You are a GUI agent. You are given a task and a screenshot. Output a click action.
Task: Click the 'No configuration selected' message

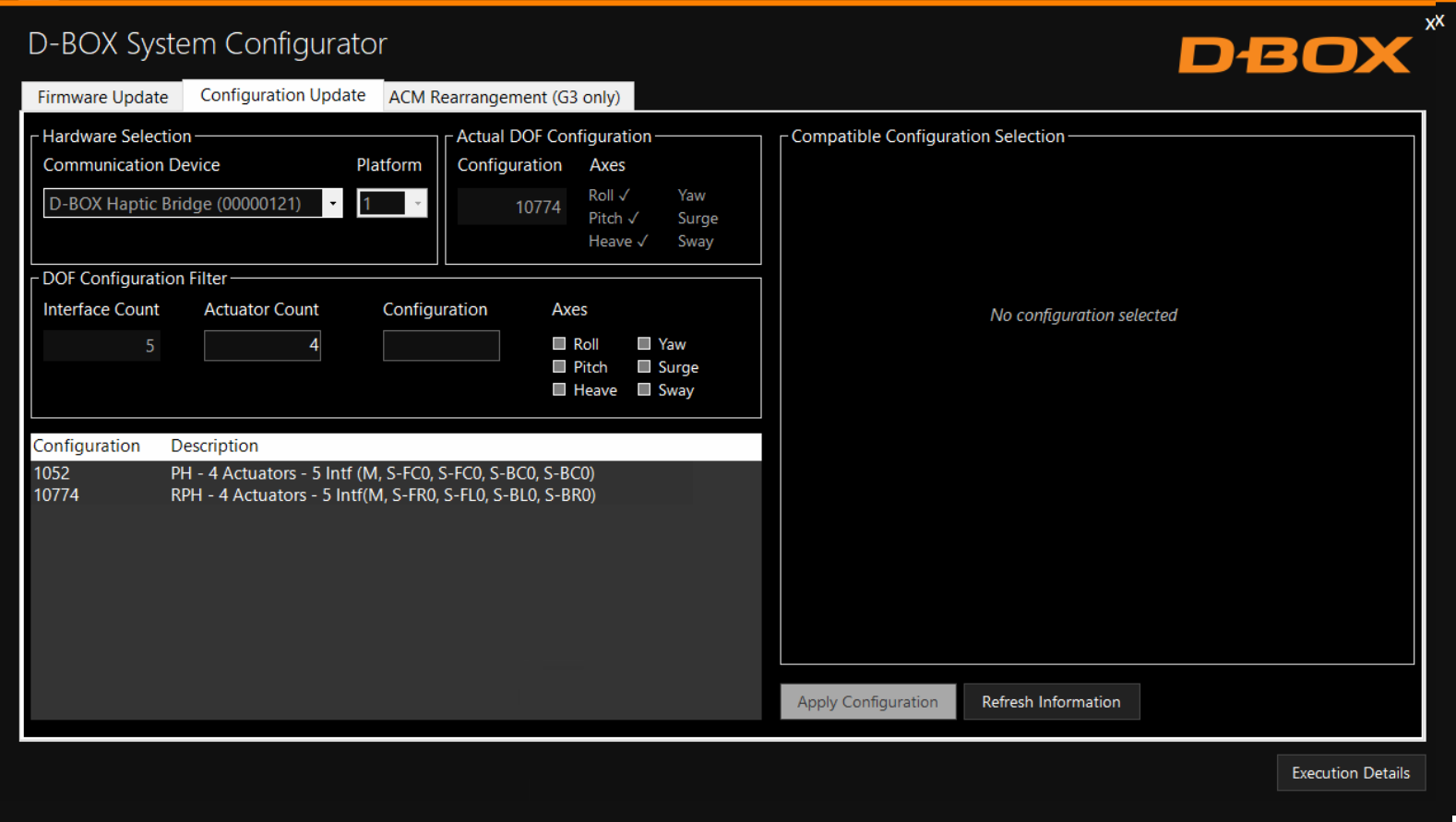1083,315
